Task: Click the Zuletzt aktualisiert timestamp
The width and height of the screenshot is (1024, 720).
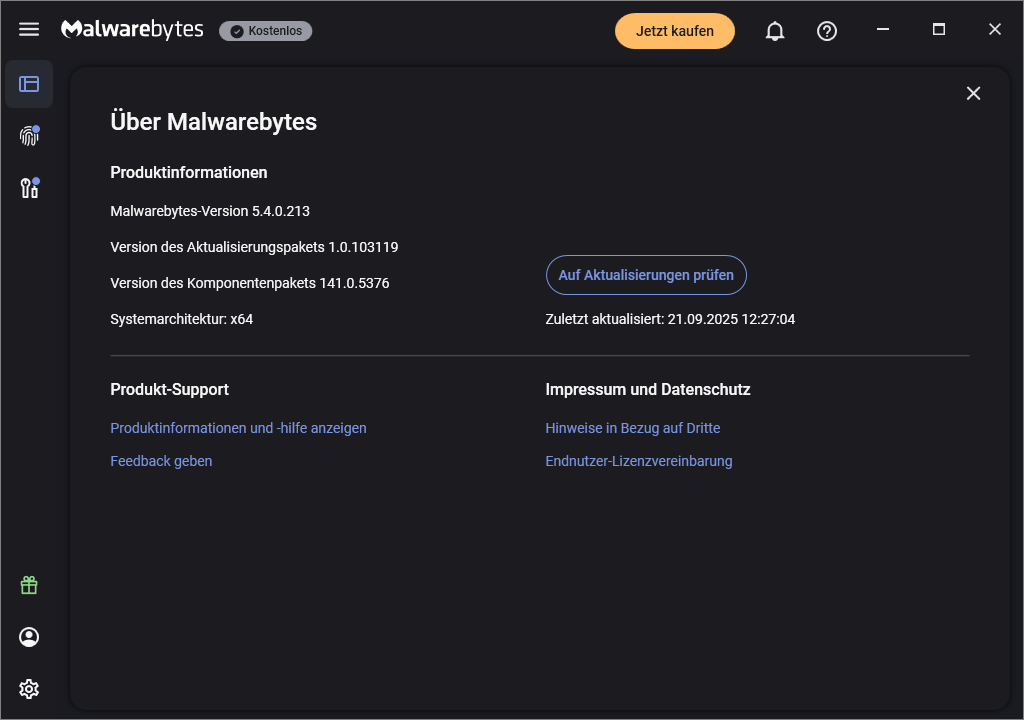Action: (670, 319)
